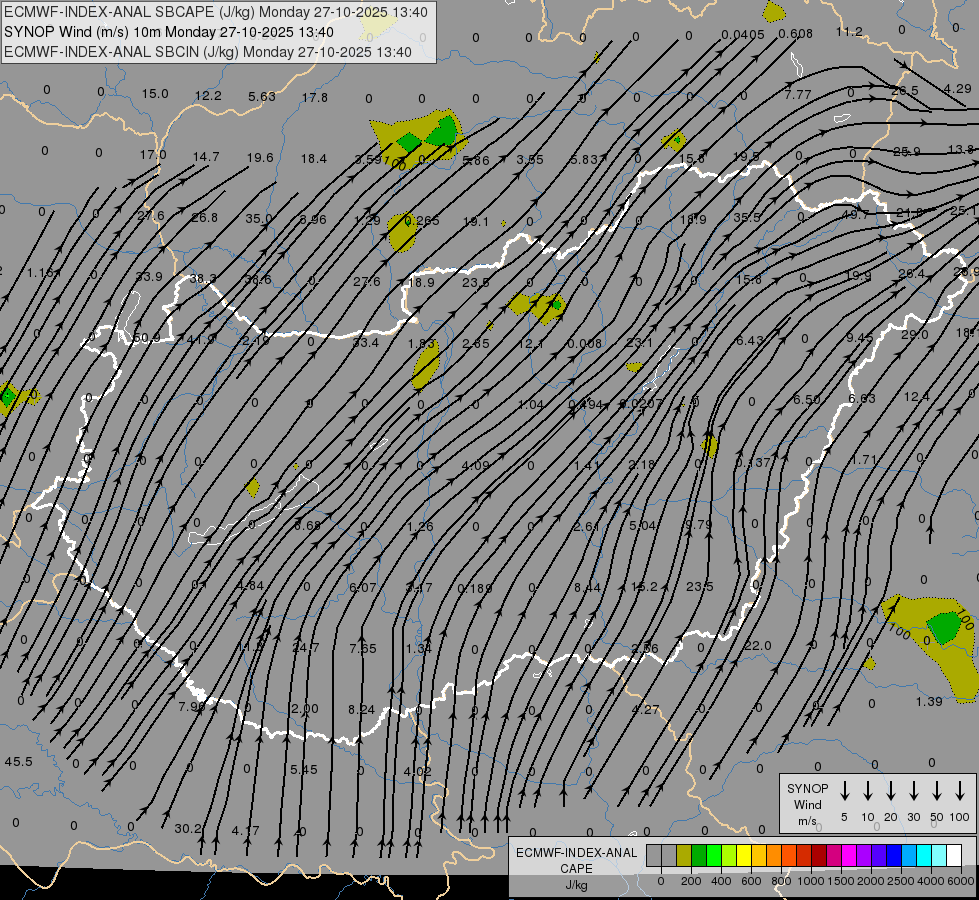The image size is (979, 900).
Task: Click the map value '0.189'
Action: pyautogui.click(x=475, y=588)
